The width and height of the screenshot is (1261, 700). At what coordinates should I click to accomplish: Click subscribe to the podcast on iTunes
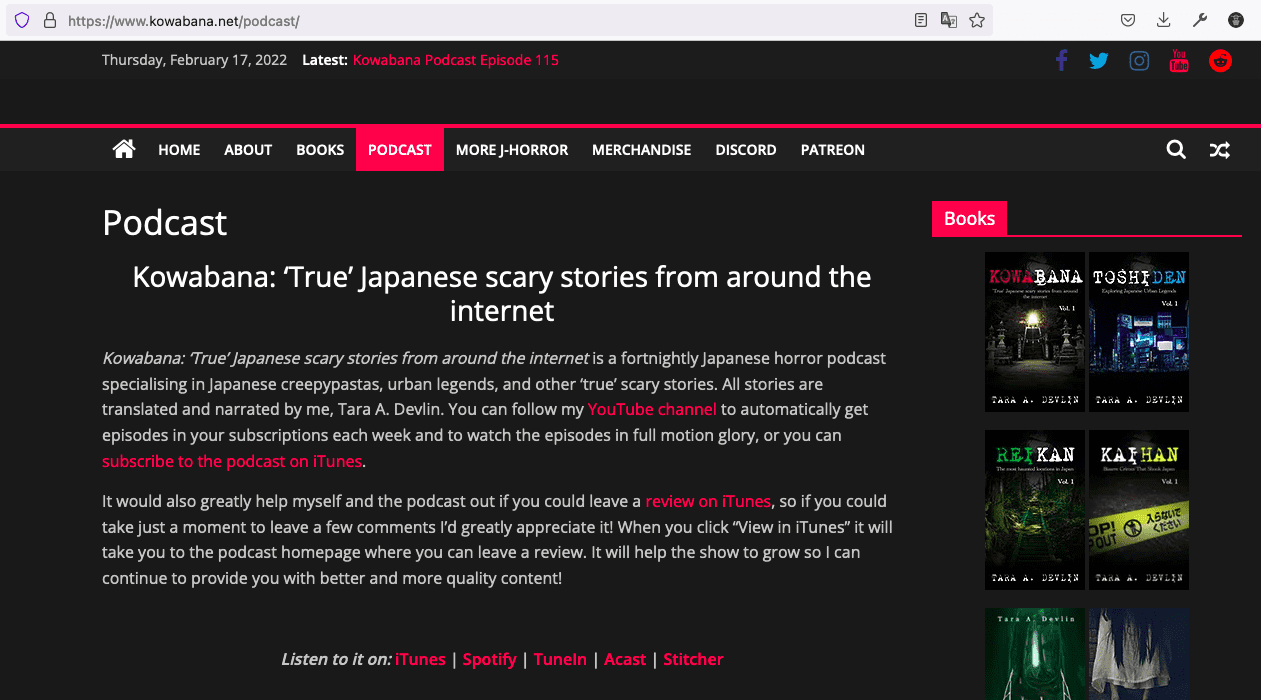coord(232,461)
